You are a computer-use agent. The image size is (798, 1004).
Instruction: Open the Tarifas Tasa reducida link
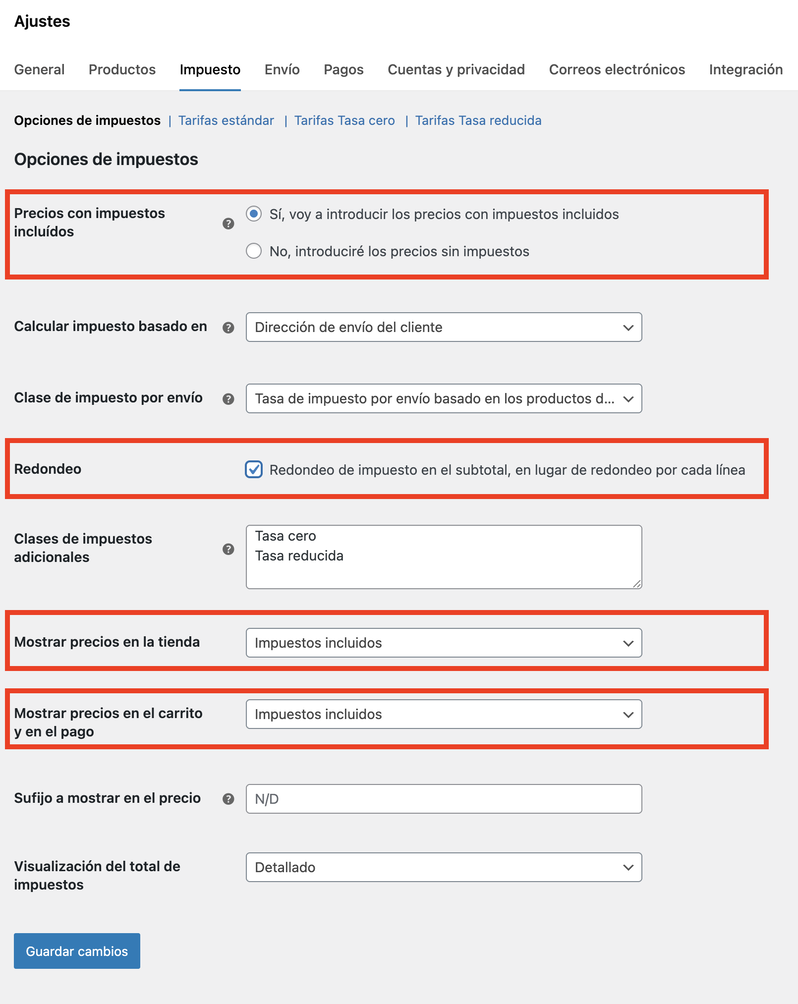478,119
